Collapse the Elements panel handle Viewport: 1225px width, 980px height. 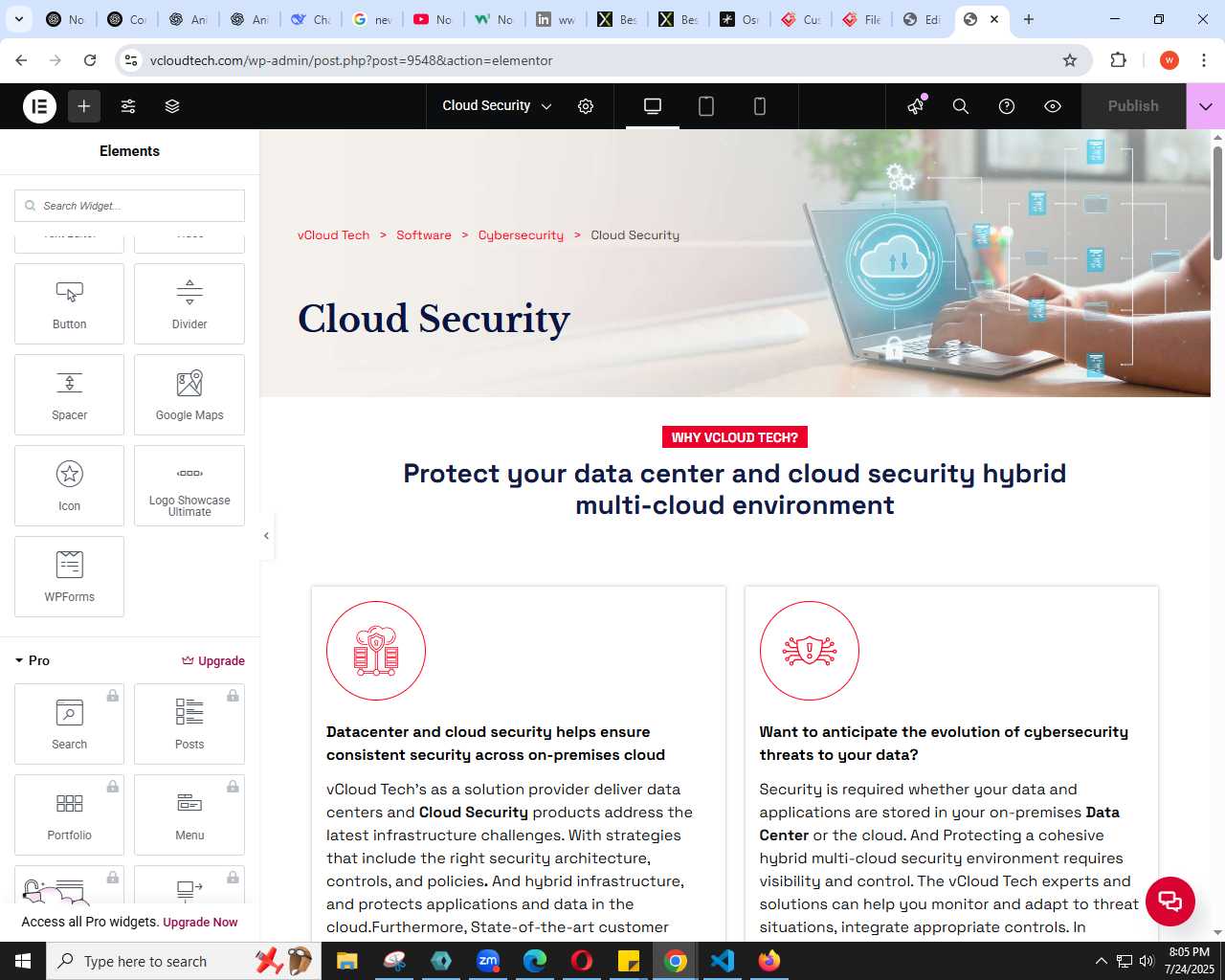[266, 535]
